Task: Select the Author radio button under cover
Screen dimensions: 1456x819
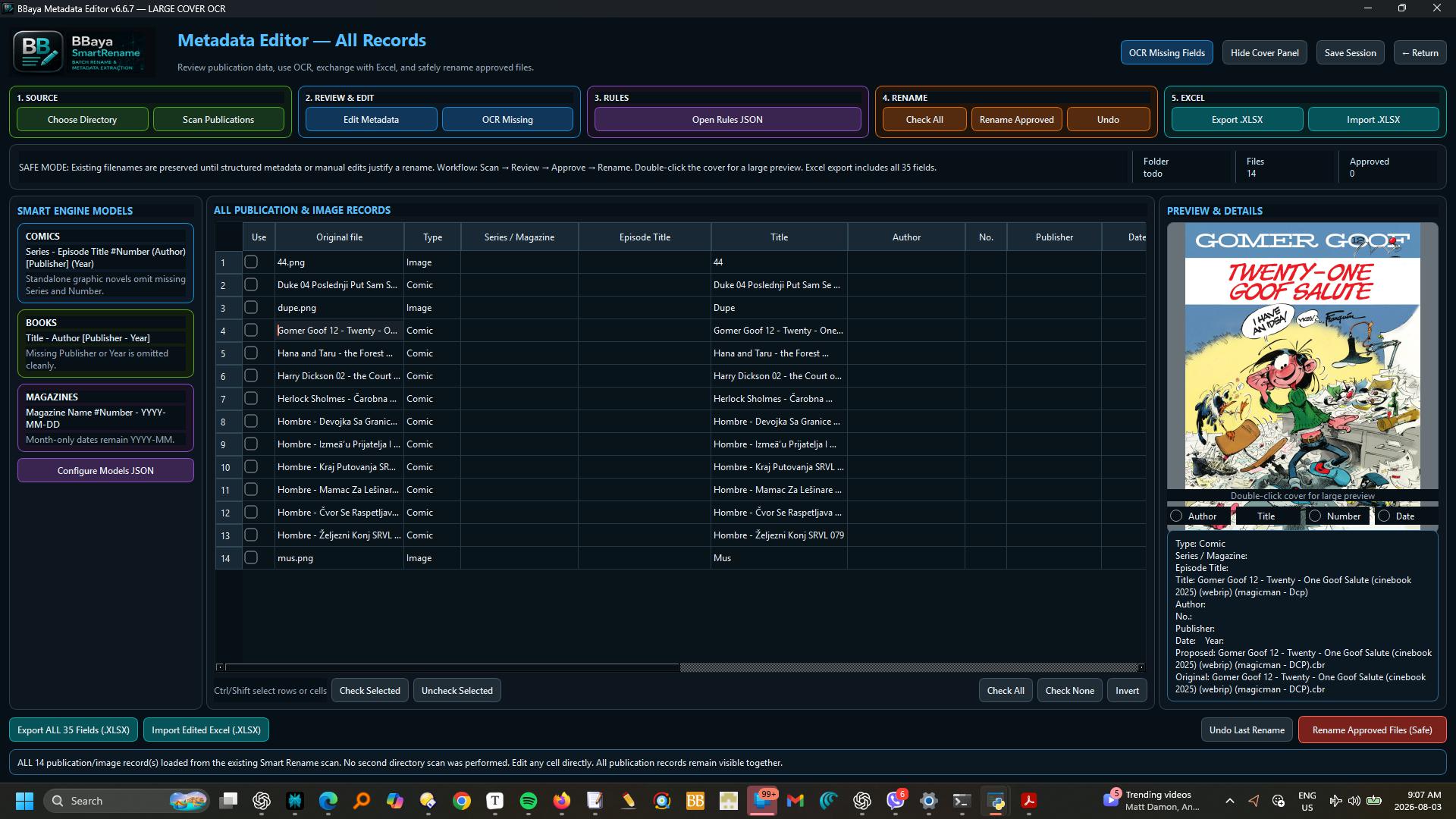Action: tap(1176, 516)
